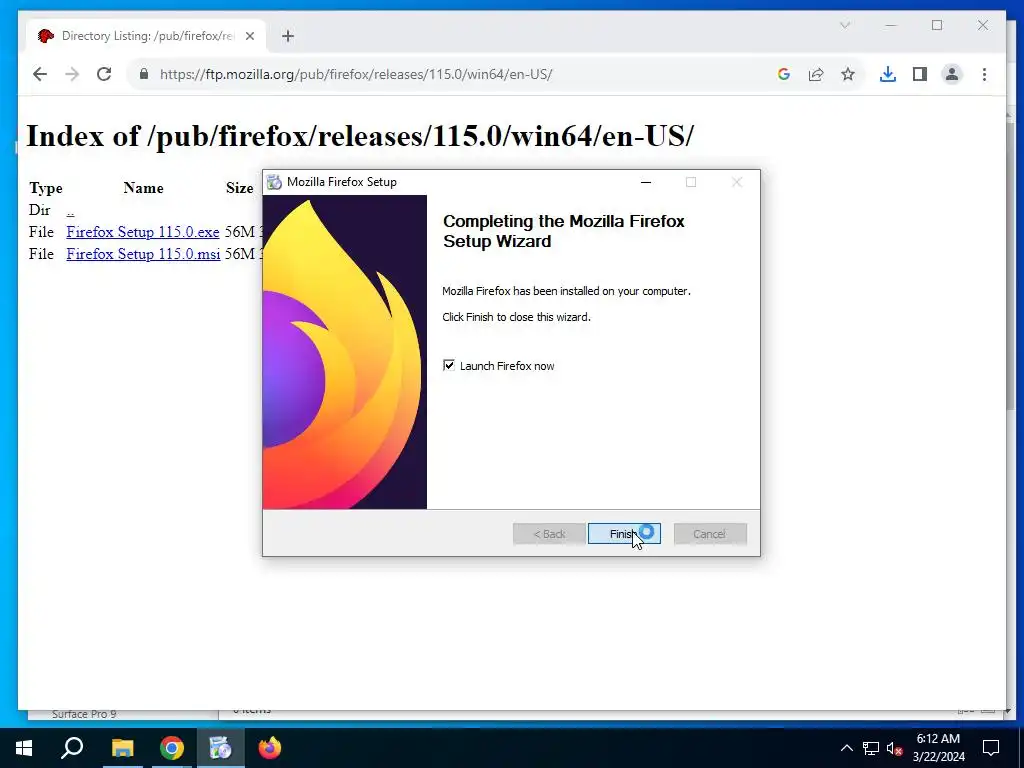Open Windows taskbar search

coord(72,748)
